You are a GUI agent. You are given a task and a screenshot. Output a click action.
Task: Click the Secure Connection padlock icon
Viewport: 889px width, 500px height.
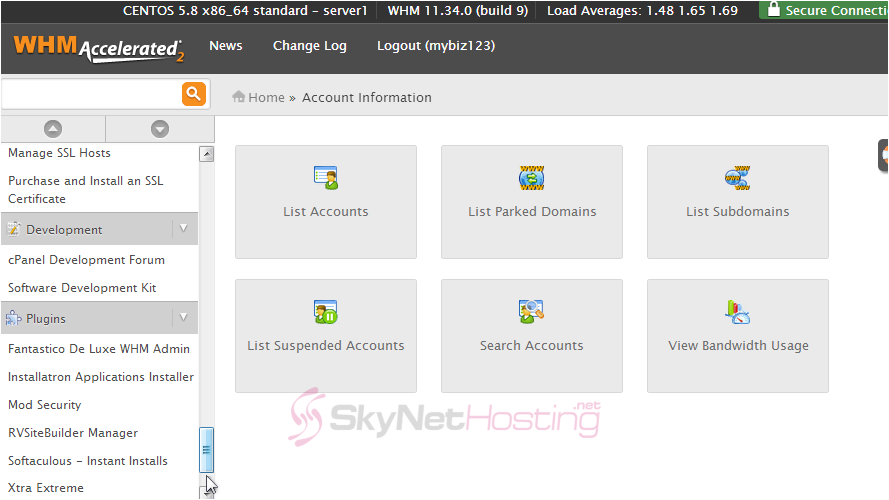(x=773, y=9)
